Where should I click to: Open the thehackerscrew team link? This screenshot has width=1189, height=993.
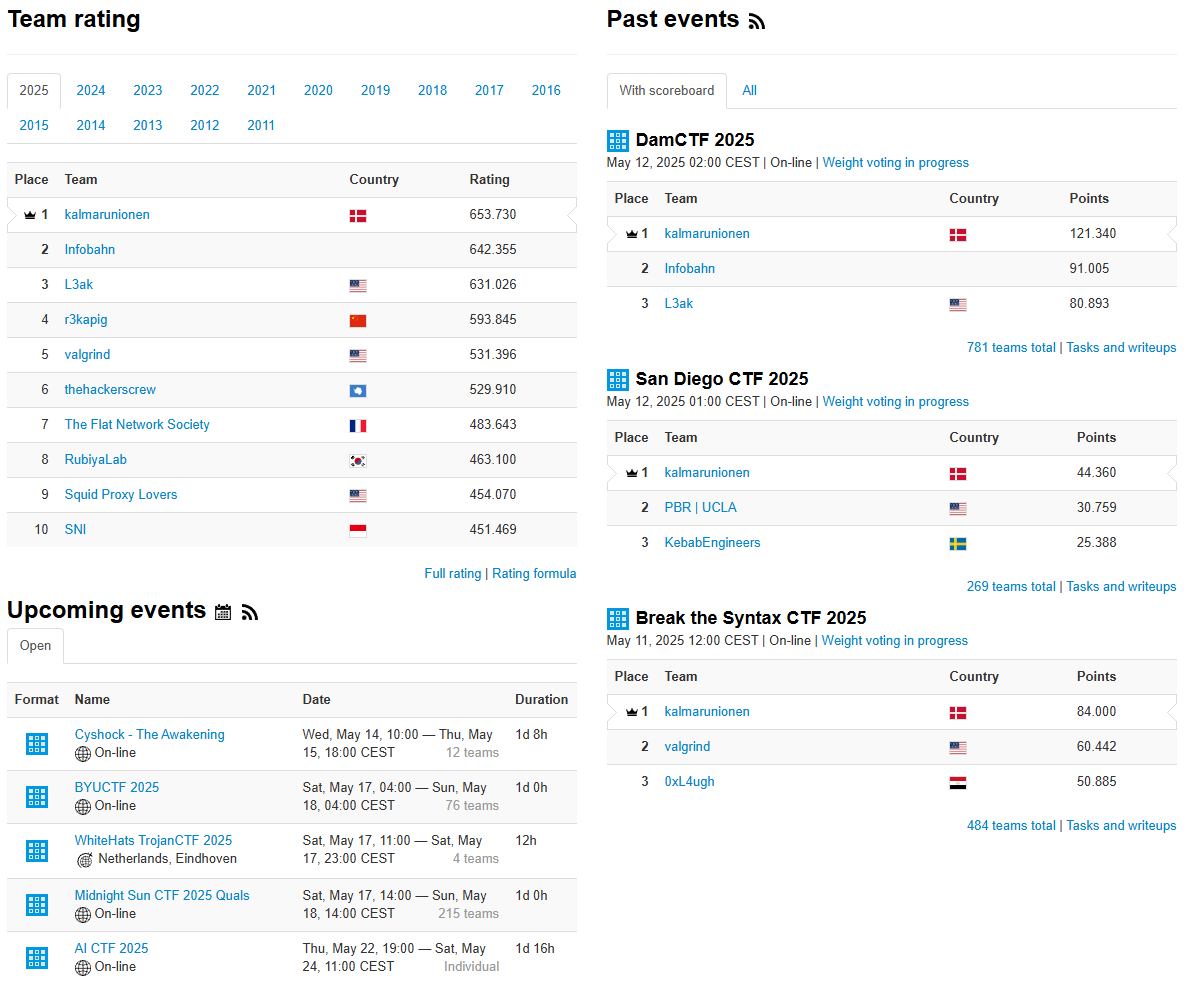click(110, 389)
